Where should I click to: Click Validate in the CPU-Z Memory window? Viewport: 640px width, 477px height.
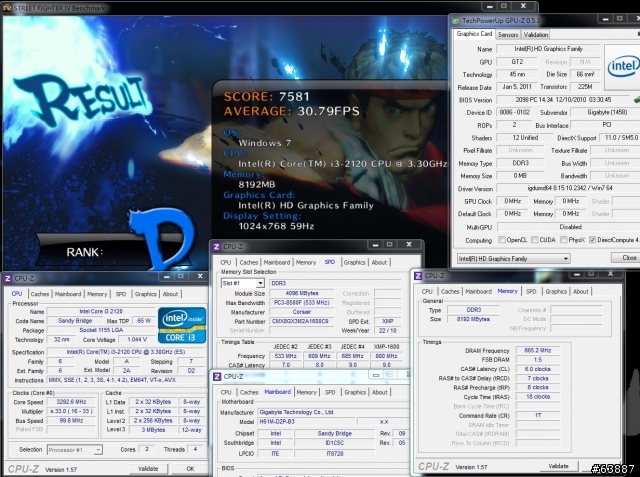click(558, 466)
